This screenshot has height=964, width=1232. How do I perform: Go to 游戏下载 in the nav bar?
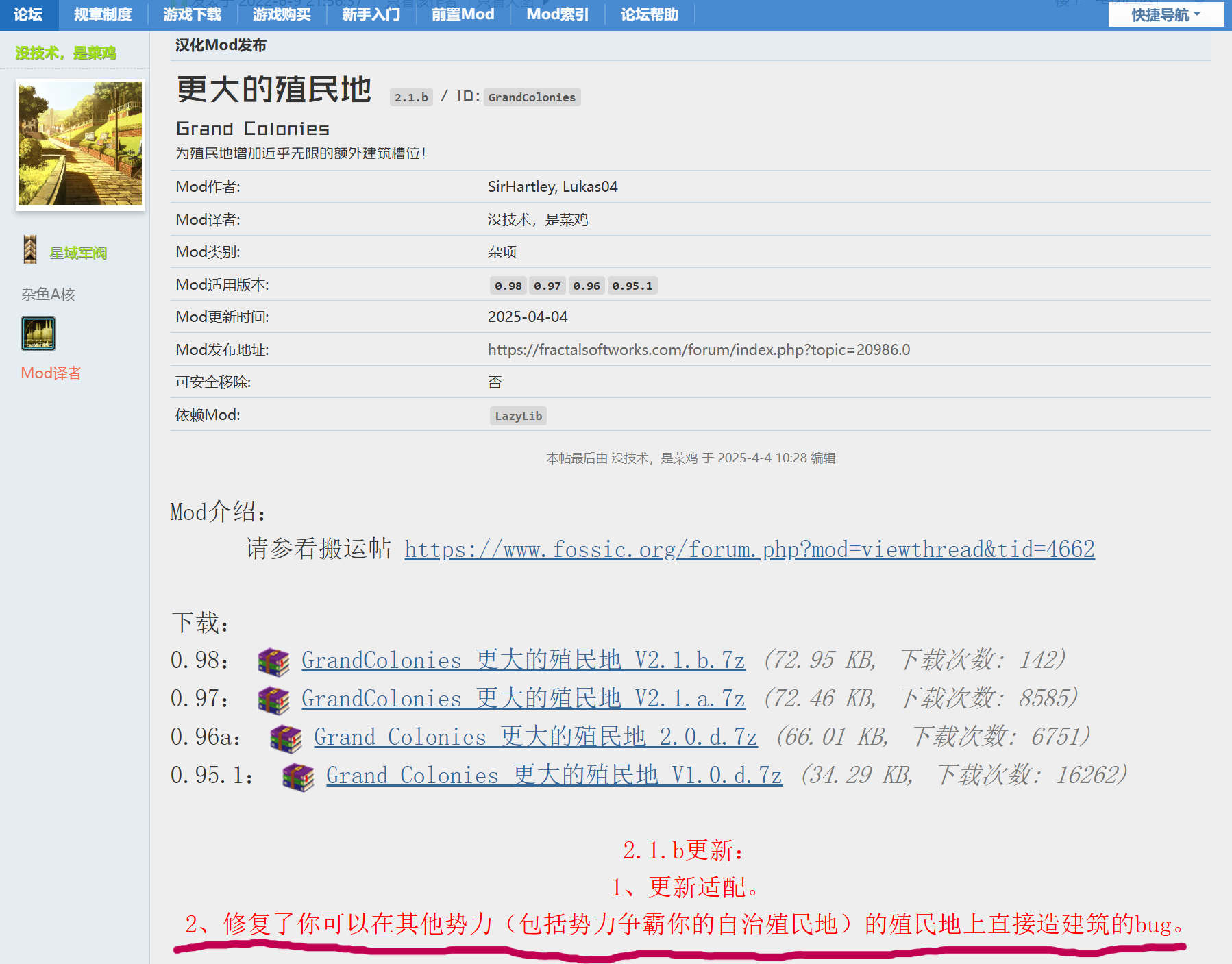pyautogui.click(x=192, y=14)
